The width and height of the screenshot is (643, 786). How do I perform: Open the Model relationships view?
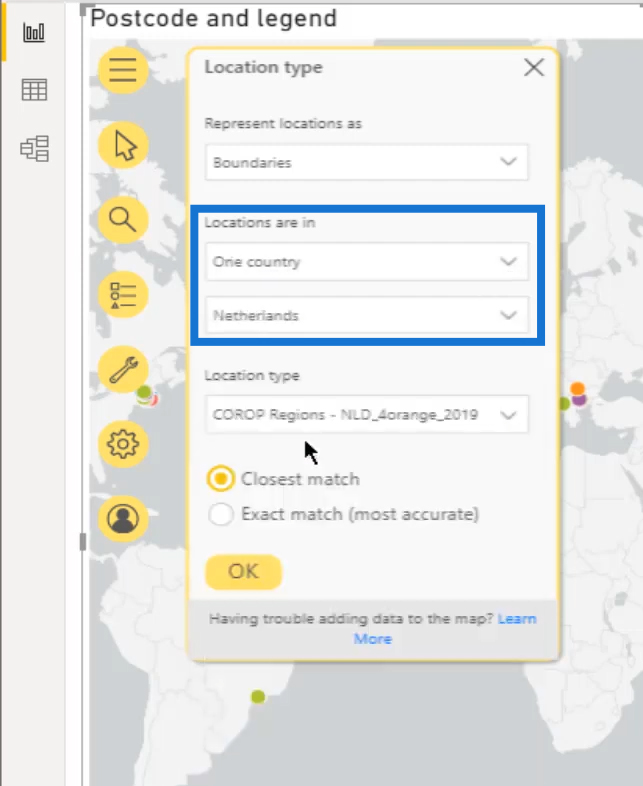(34, 148)
